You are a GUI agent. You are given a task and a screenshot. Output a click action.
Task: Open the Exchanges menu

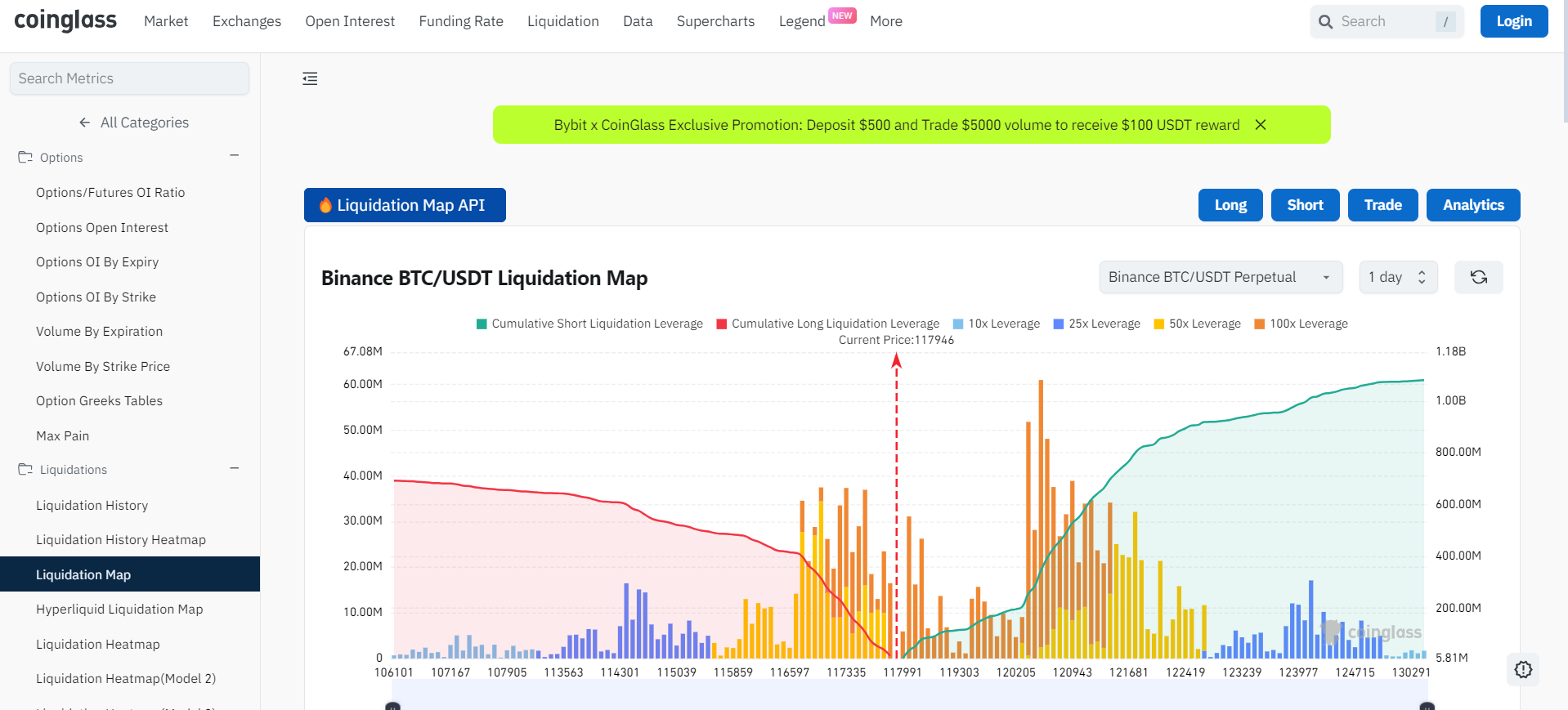pyautogui.click(x=247, y=21)
